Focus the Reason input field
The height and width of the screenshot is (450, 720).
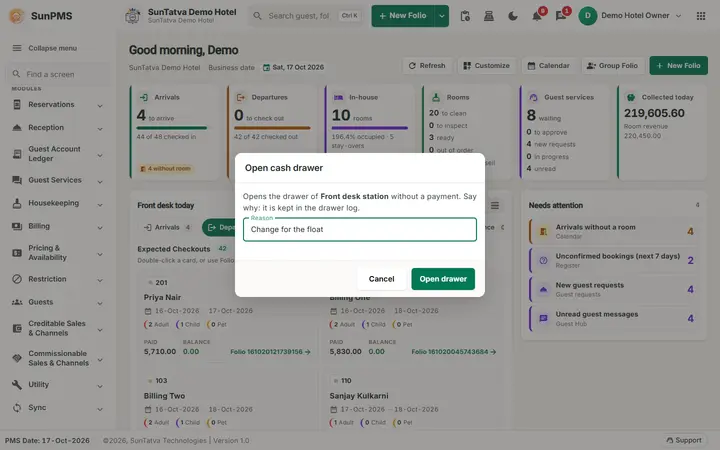tap(360, 229)
